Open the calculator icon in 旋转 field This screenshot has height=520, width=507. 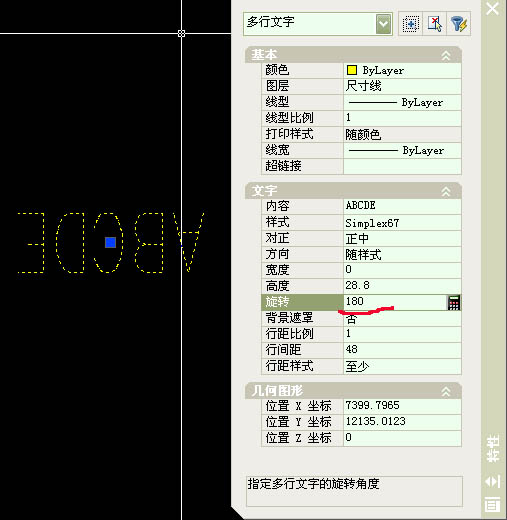point(454,302)
